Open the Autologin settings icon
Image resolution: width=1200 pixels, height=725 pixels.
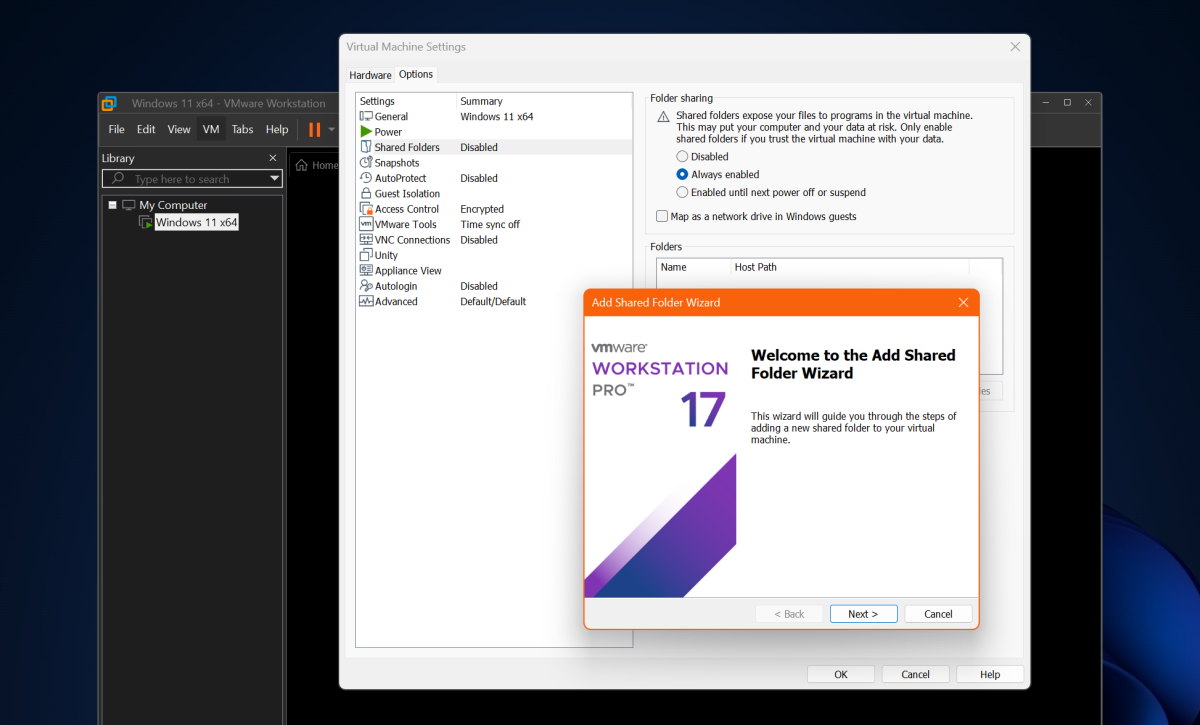pyautogui.click(x=366, y=285)
